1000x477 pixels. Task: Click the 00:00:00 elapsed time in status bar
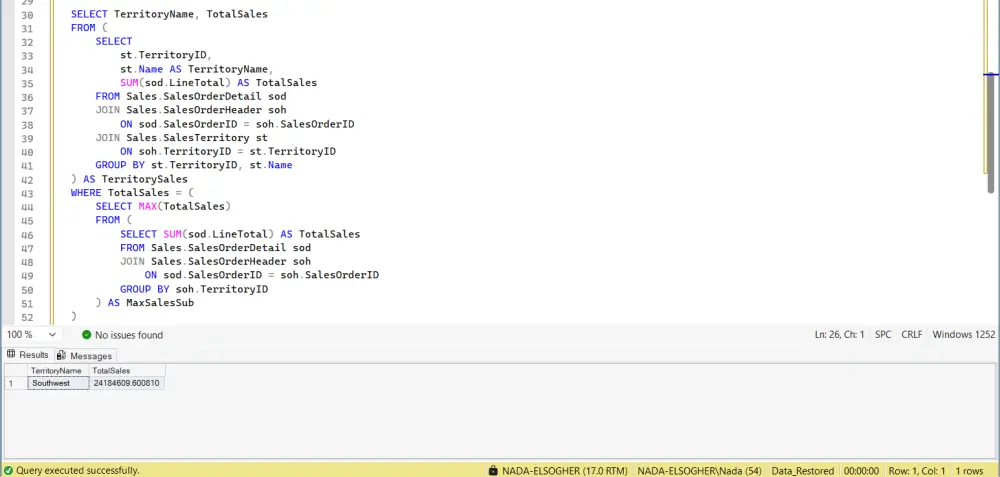[862, 471]
